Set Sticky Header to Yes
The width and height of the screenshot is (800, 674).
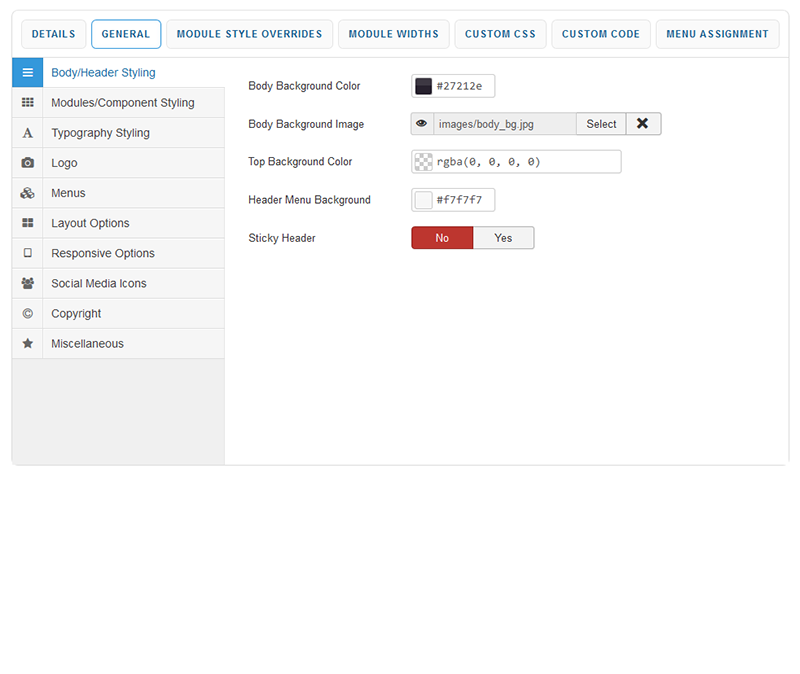click(503, 238)
